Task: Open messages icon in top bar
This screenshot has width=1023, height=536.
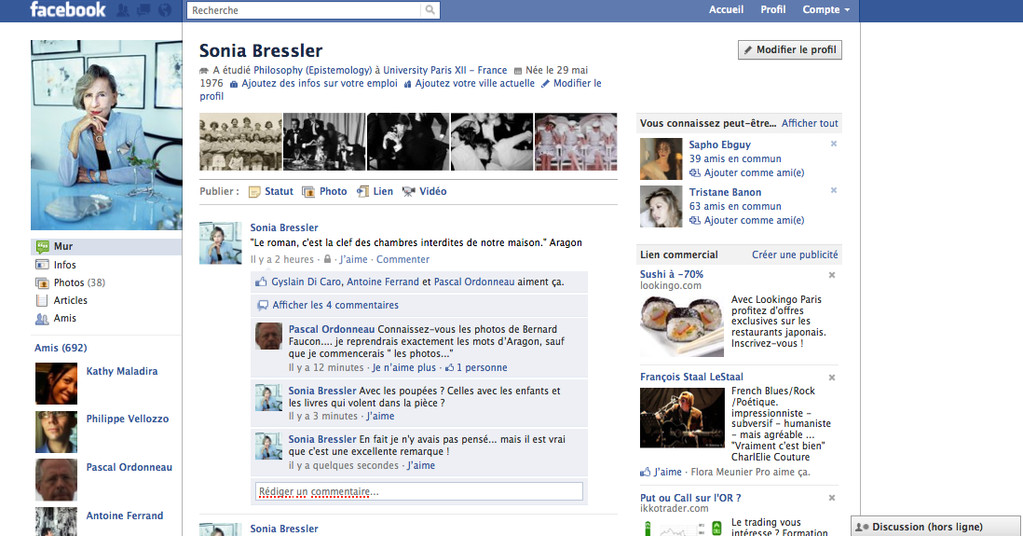Action: (144, 10)
